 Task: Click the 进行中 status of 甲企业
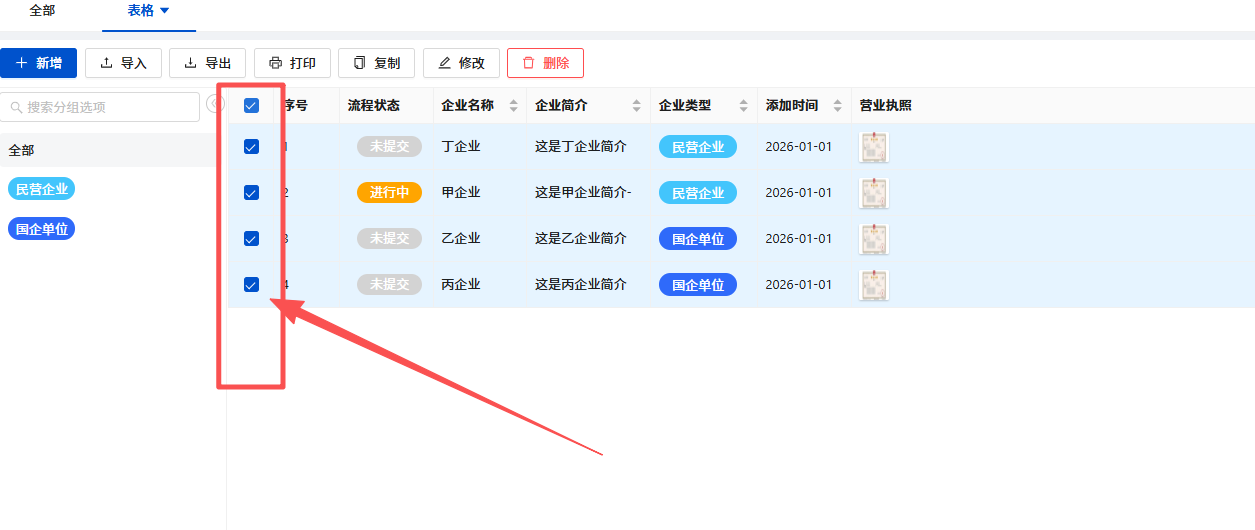[x=389, y=193]
